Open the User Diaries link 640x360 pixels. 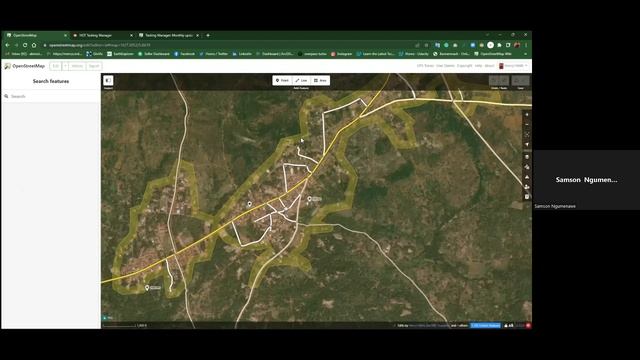(x=445, y=66)
